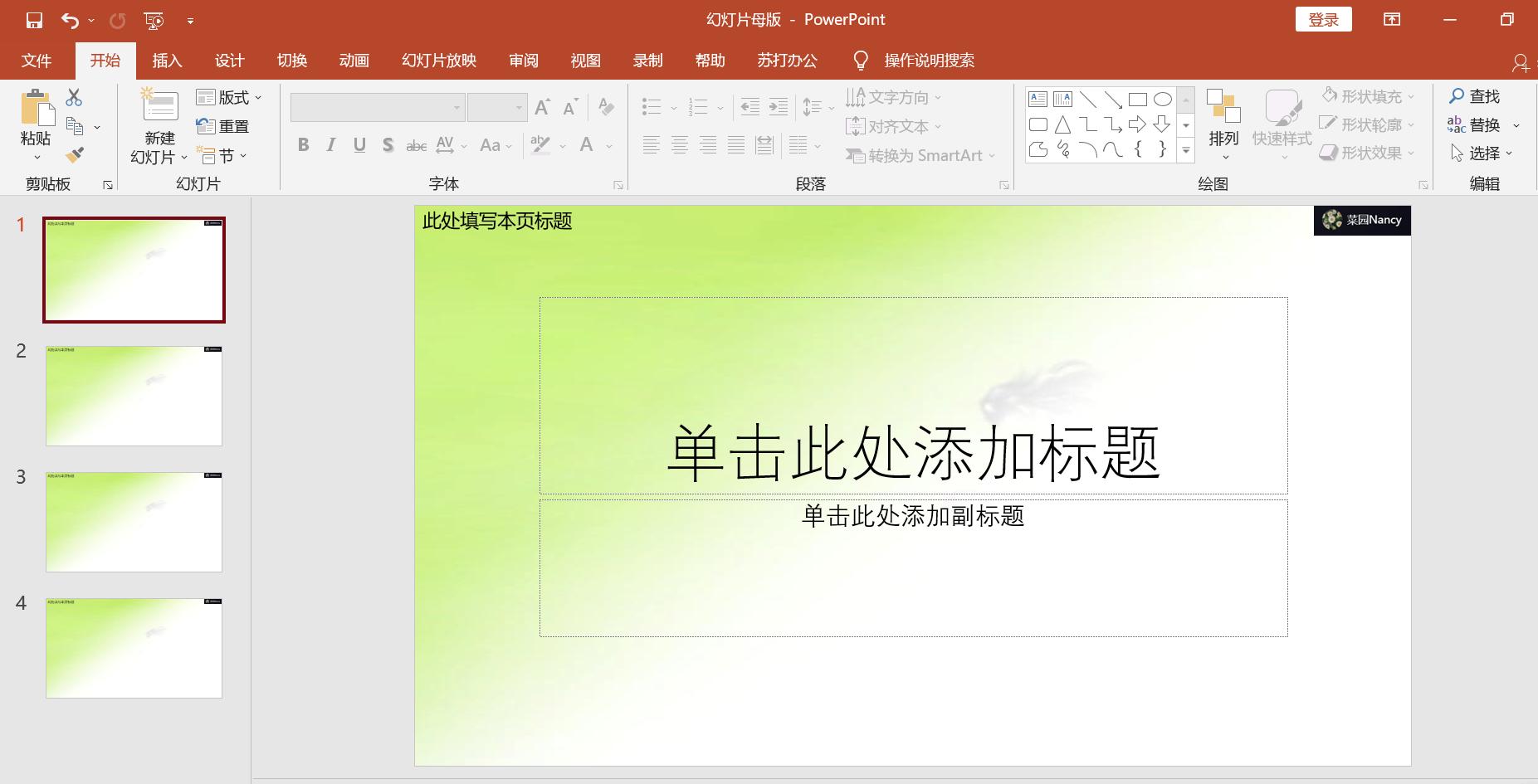Select the Oval shape tool
This screenshot has width=1538, height=784.
1161,99
